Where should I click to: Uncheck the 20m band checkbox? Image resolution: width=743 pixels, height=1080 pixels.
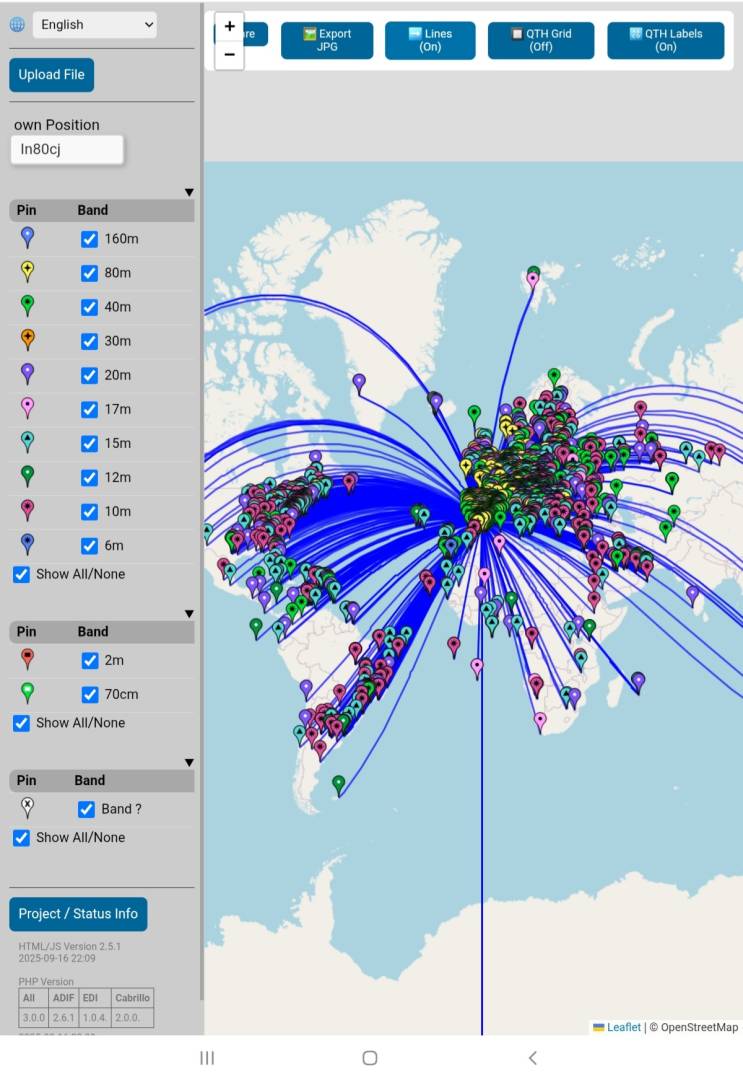point(89,375)
